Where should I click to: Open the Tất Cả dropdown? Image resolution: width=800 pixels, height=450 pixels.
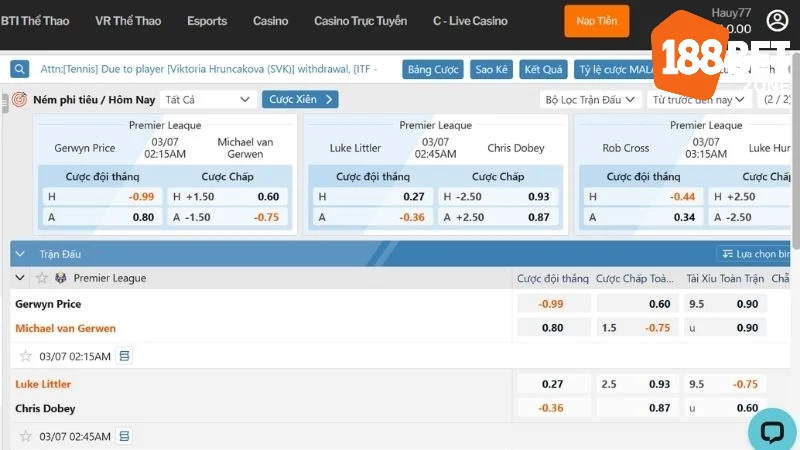[207, 99]
